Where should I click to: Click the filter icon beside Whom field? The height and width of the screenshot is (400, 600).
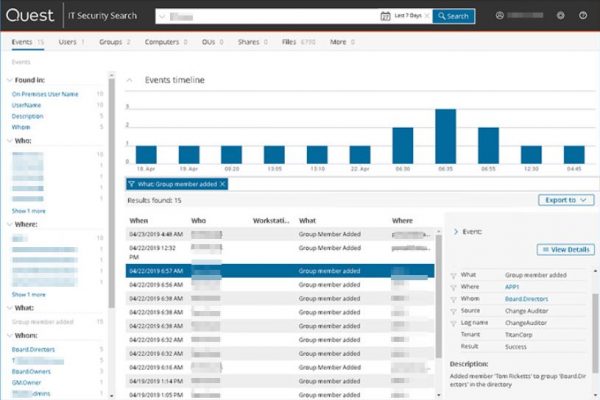coord(455,298)
